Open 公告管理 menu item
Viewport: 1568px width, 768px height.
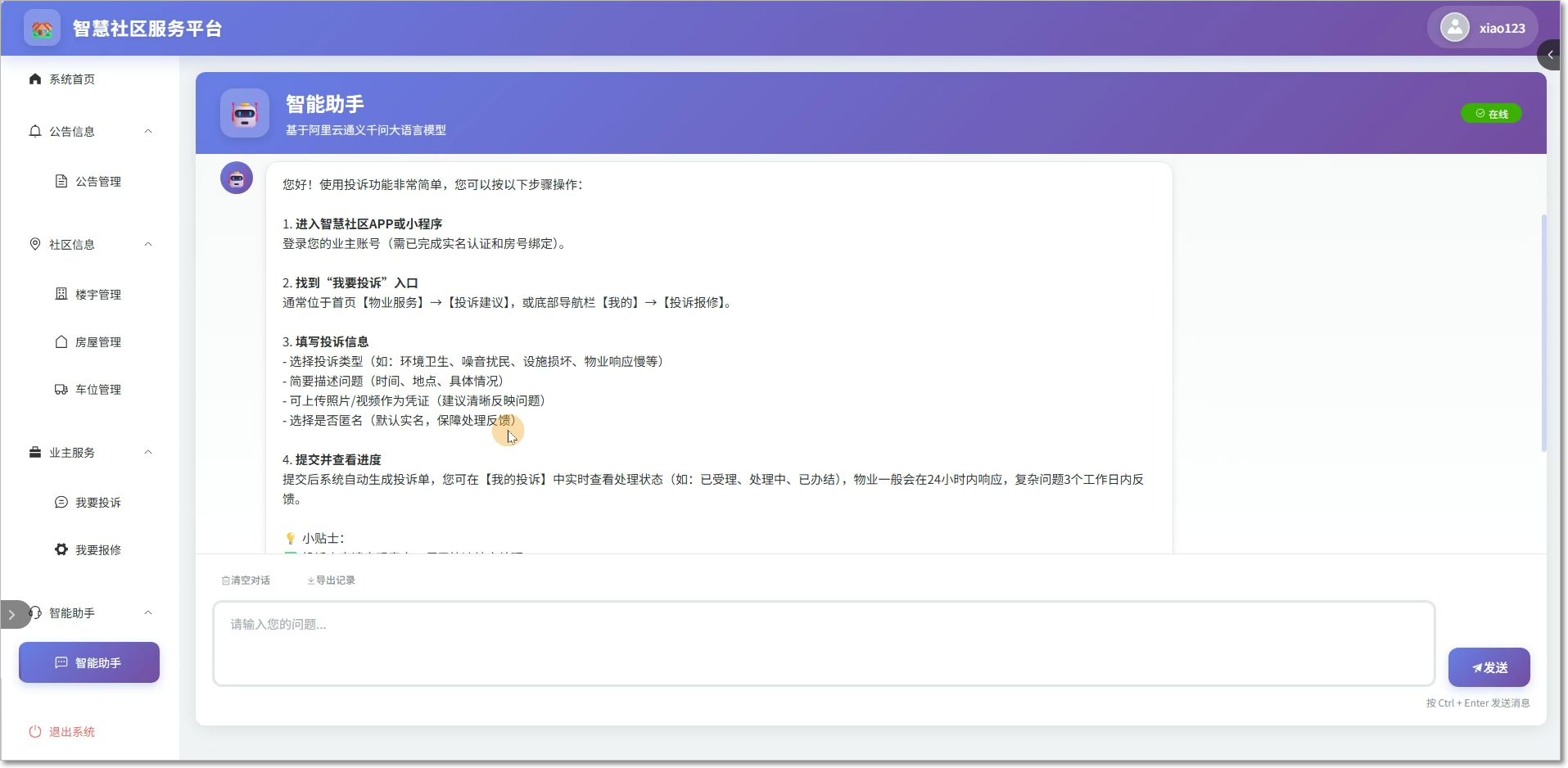[x=90, y=181]
